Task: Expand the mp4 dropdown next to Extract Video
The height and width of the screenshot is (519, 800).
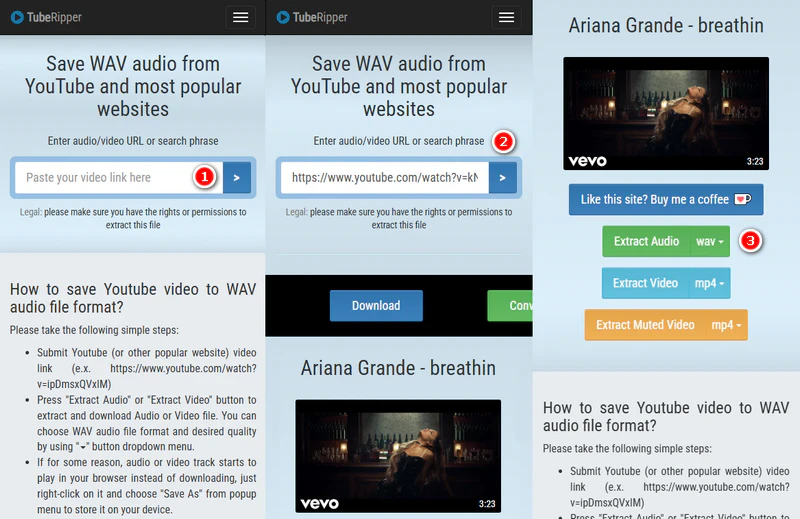Action: point(710,284)
